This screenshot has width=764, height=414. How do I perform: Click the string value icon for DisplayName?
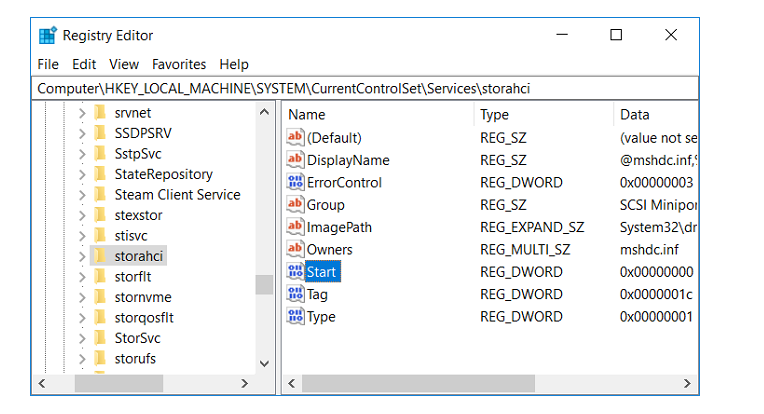point(295,160)
